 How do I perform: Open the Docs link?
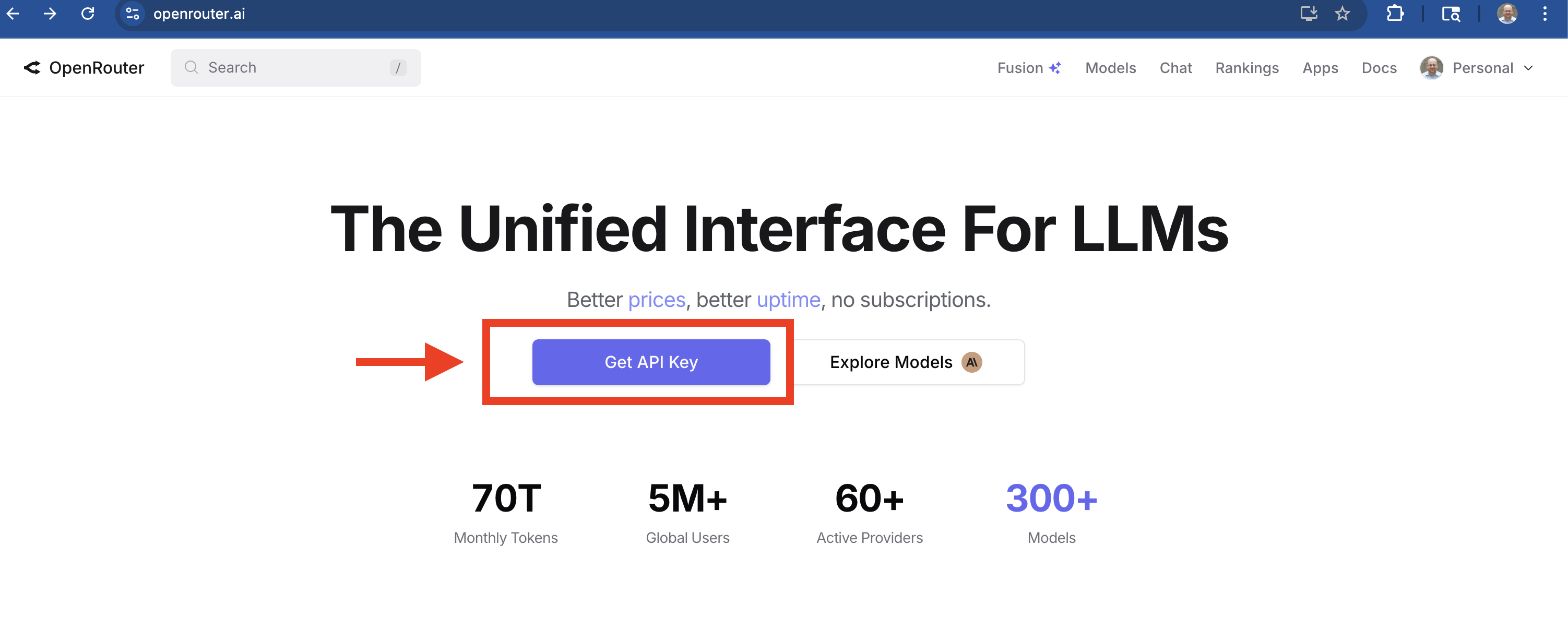[1379, 67]
